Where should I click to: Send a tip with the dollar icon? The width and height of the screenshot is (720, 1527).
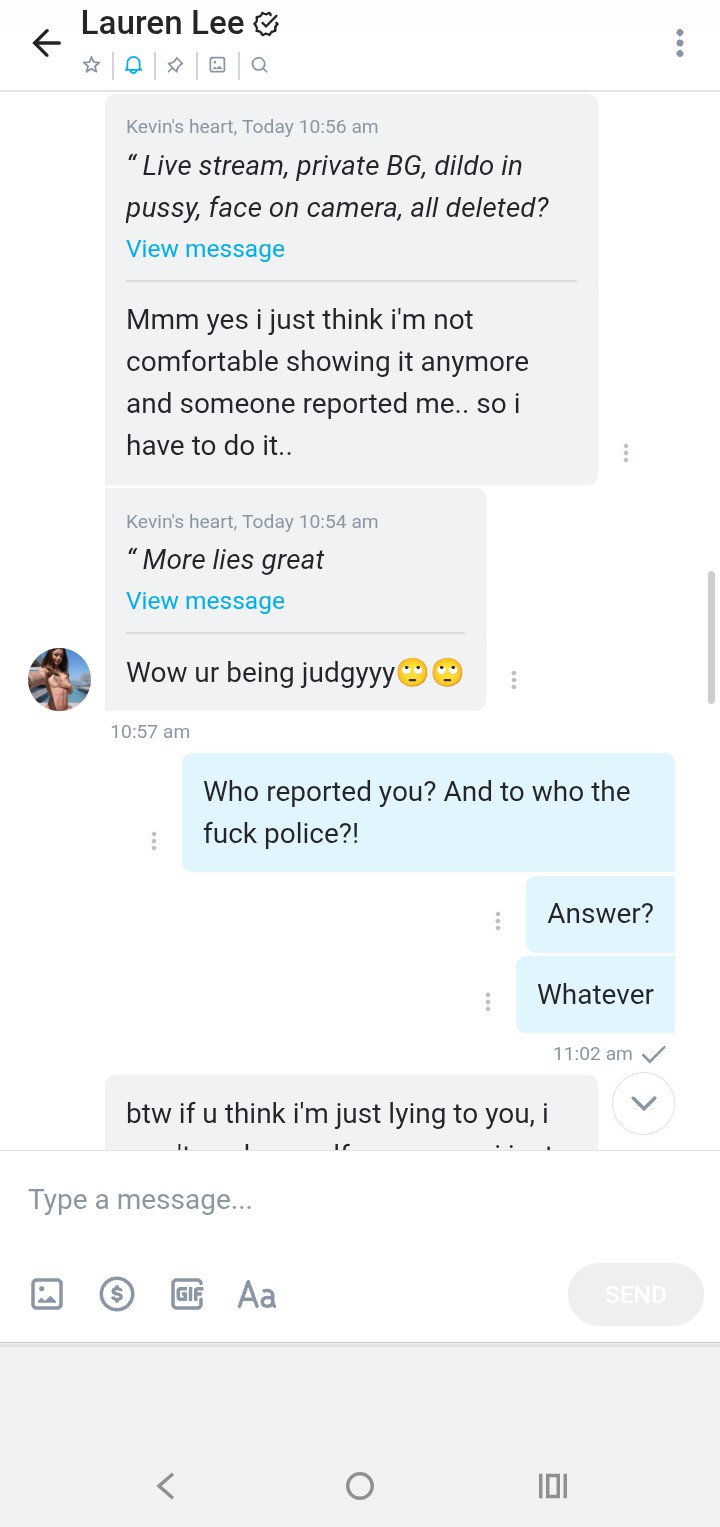[117, 1294]
